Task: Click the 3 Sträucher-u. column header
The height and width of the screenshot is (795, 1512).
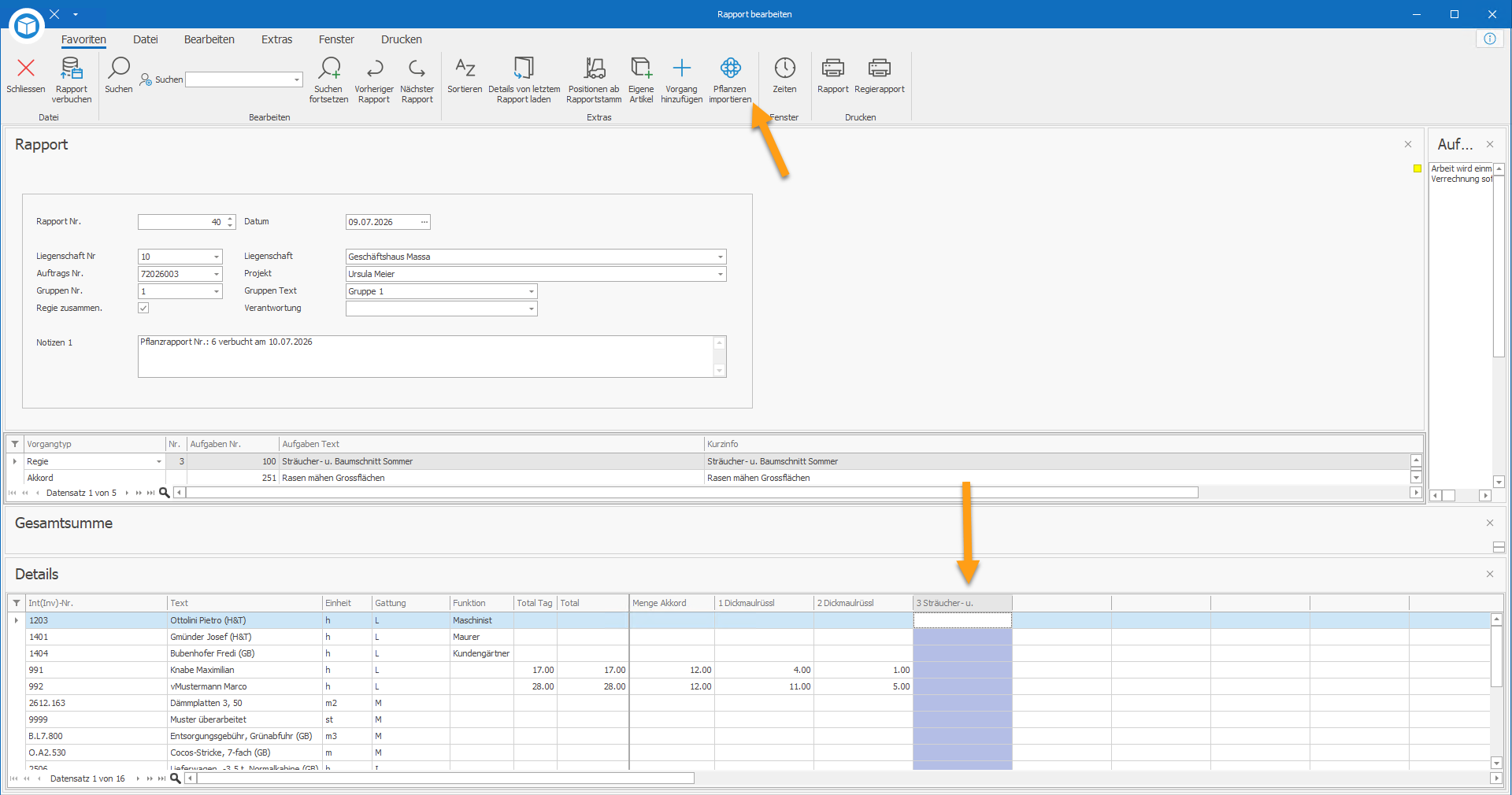Action: 962,603
